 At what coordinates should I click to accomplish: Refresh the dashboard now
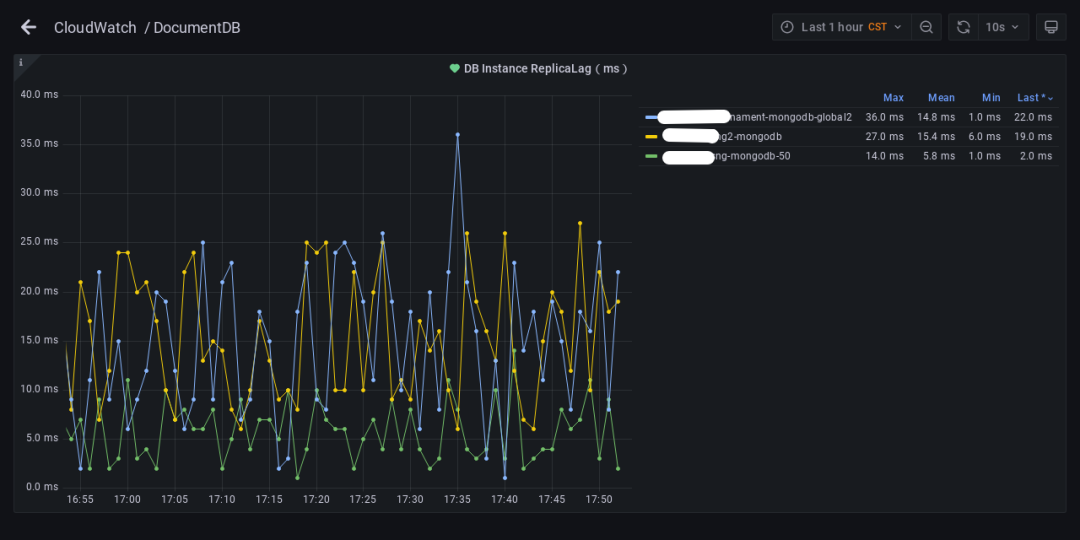(x=964, y=27)
